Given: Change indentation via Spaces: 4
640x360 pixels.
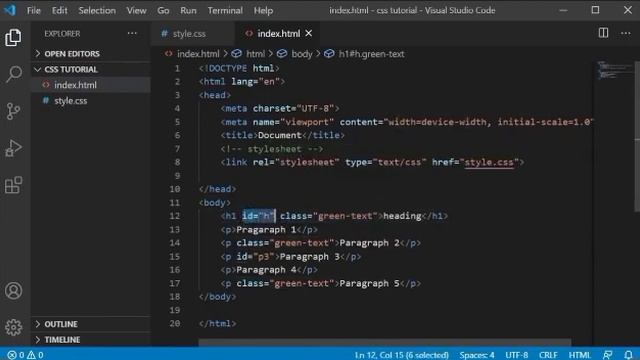Looking at the screenshot, I should point(477,355).
